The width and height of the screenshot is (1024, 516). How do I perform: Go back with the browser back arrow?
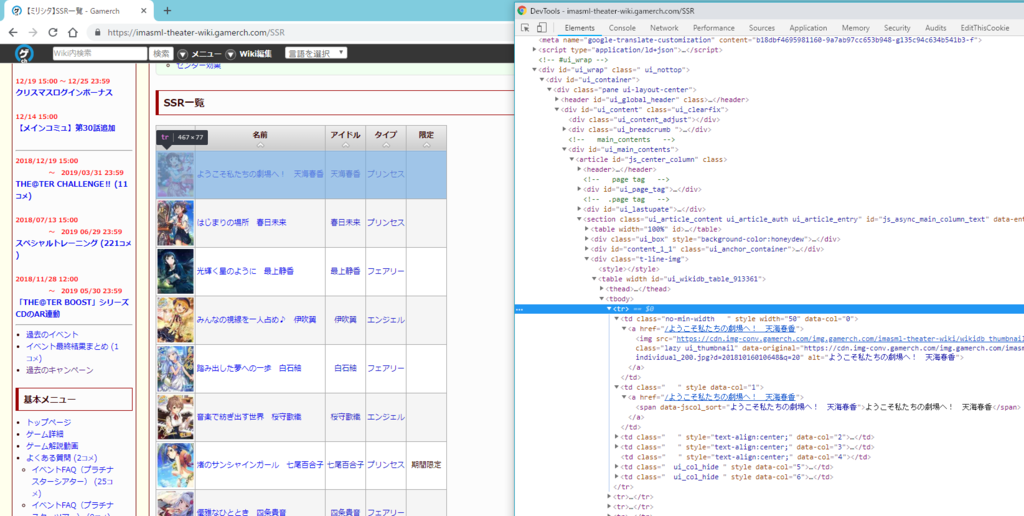click(14, 32)
